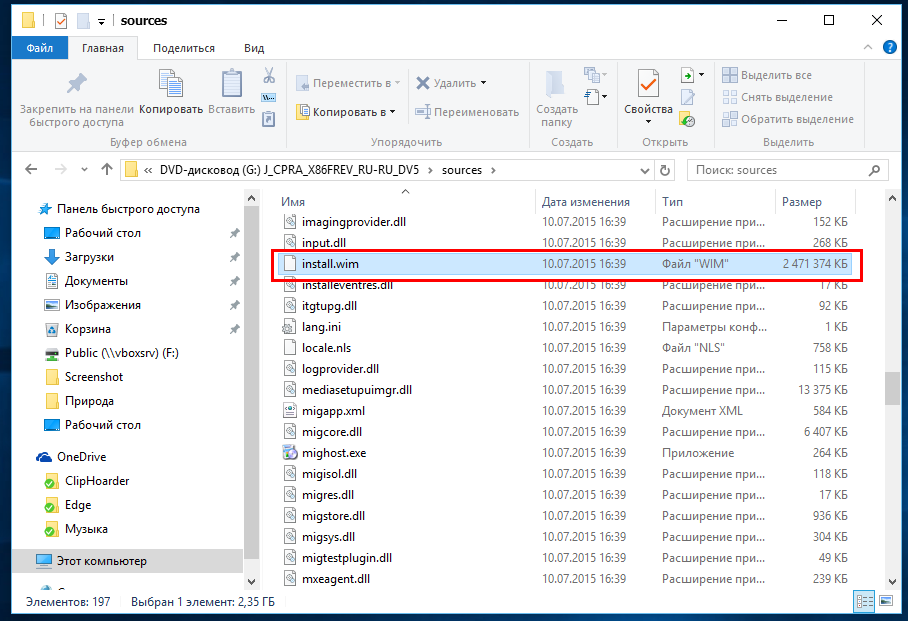The width and height of the screenshot is (908, 621).
Task: Click the scissors Cut icon
Action: point(269,76)
